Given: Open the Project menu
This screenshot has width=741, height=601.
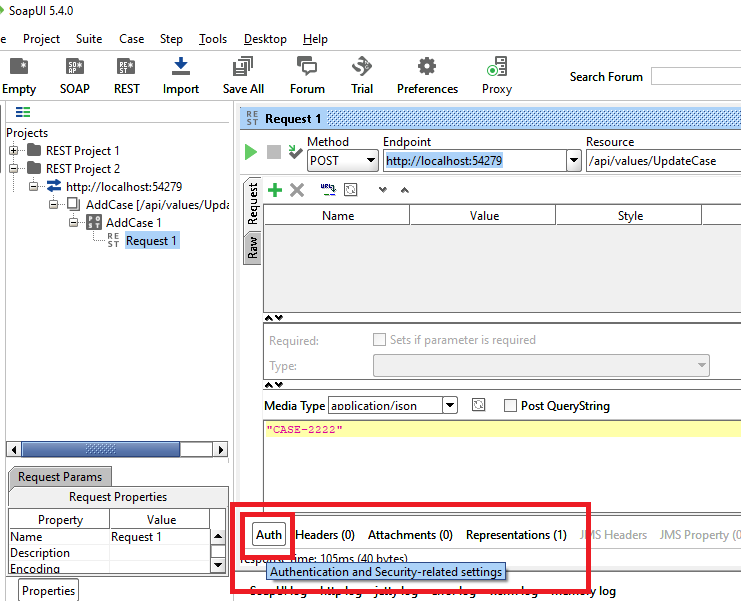Looking at the screenshot, I should click(x=42, y=39).
